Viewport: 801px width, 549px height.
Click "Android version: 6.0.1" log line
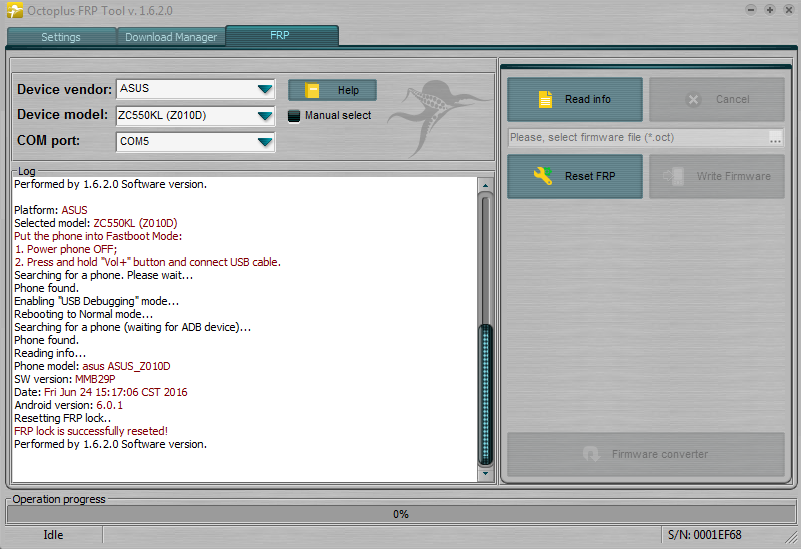(x=68, y=405)
